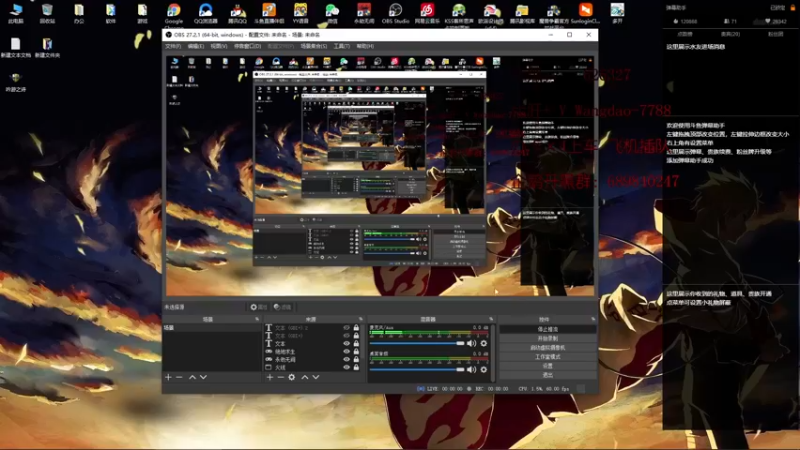Move the source down in the Sources panel

[x=316, y=377]
